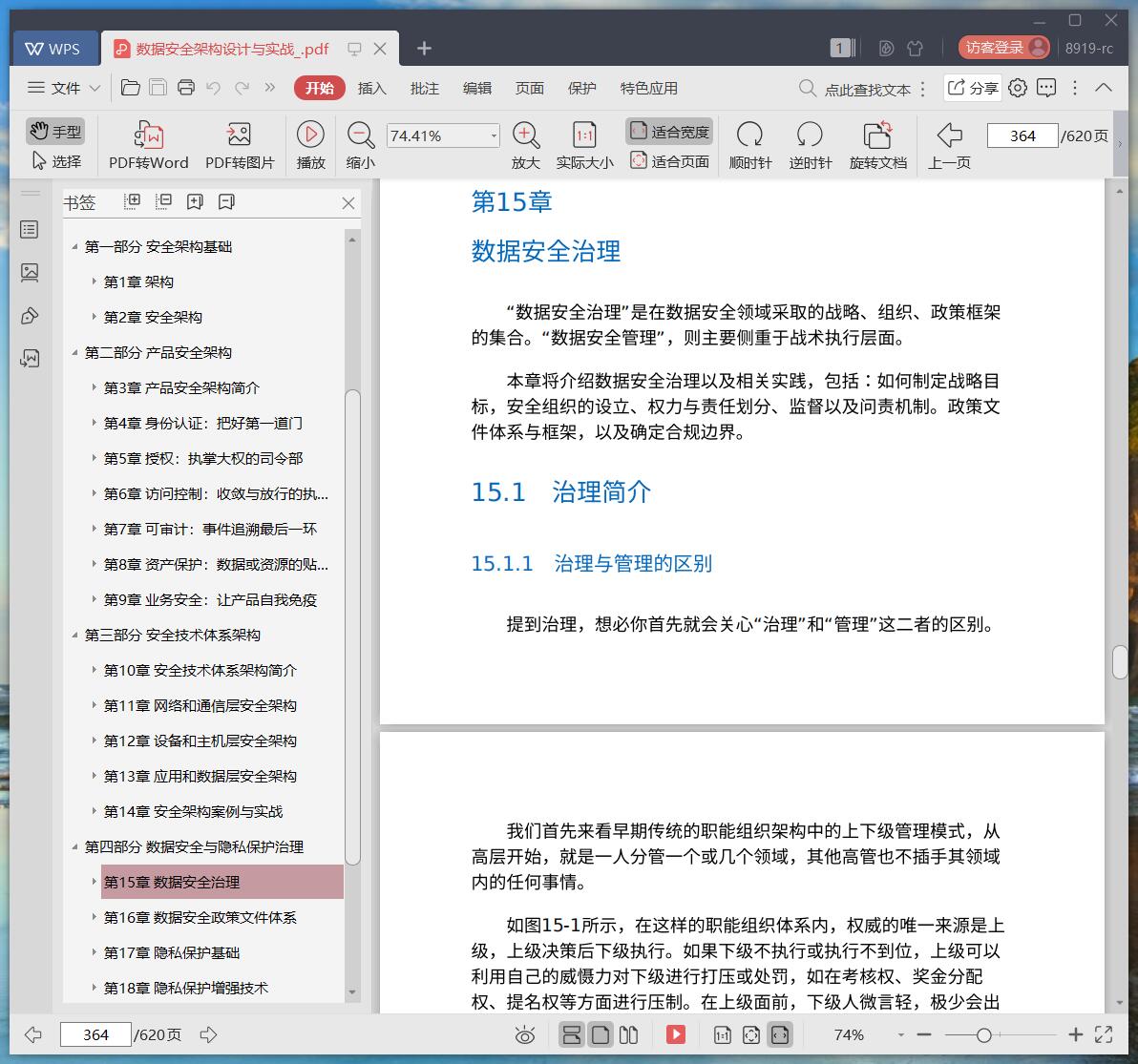This screenshot has height=1064, width=1138.
Task: Click the 开始 highlighted tab button
Action: pos(319,88)
